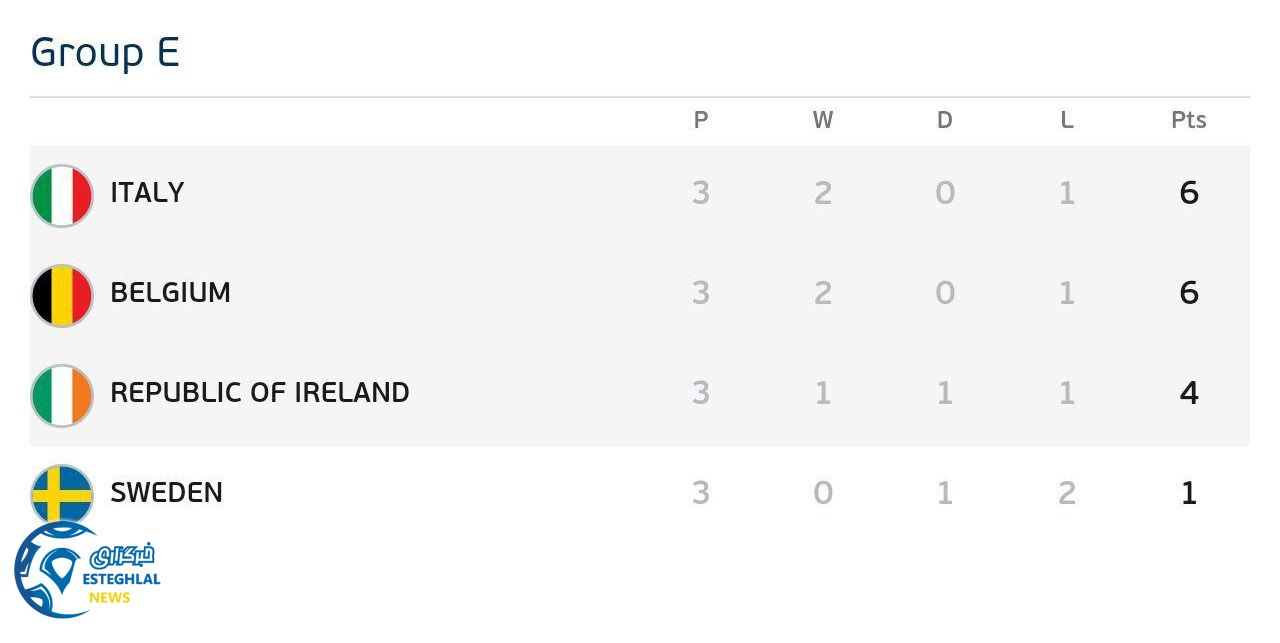Open the REPUBLIC OF IRELAND team link
1280x643 pixels.
[x=259, y=392]
